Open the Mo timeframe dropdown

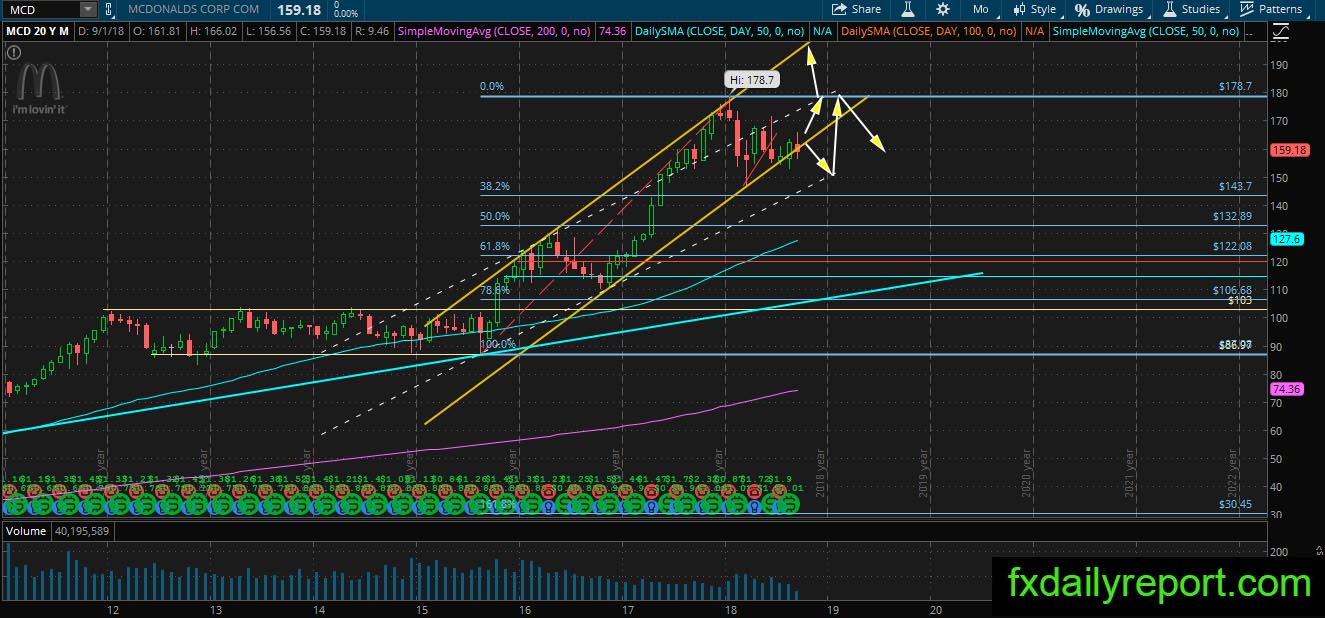coord(981,9)
